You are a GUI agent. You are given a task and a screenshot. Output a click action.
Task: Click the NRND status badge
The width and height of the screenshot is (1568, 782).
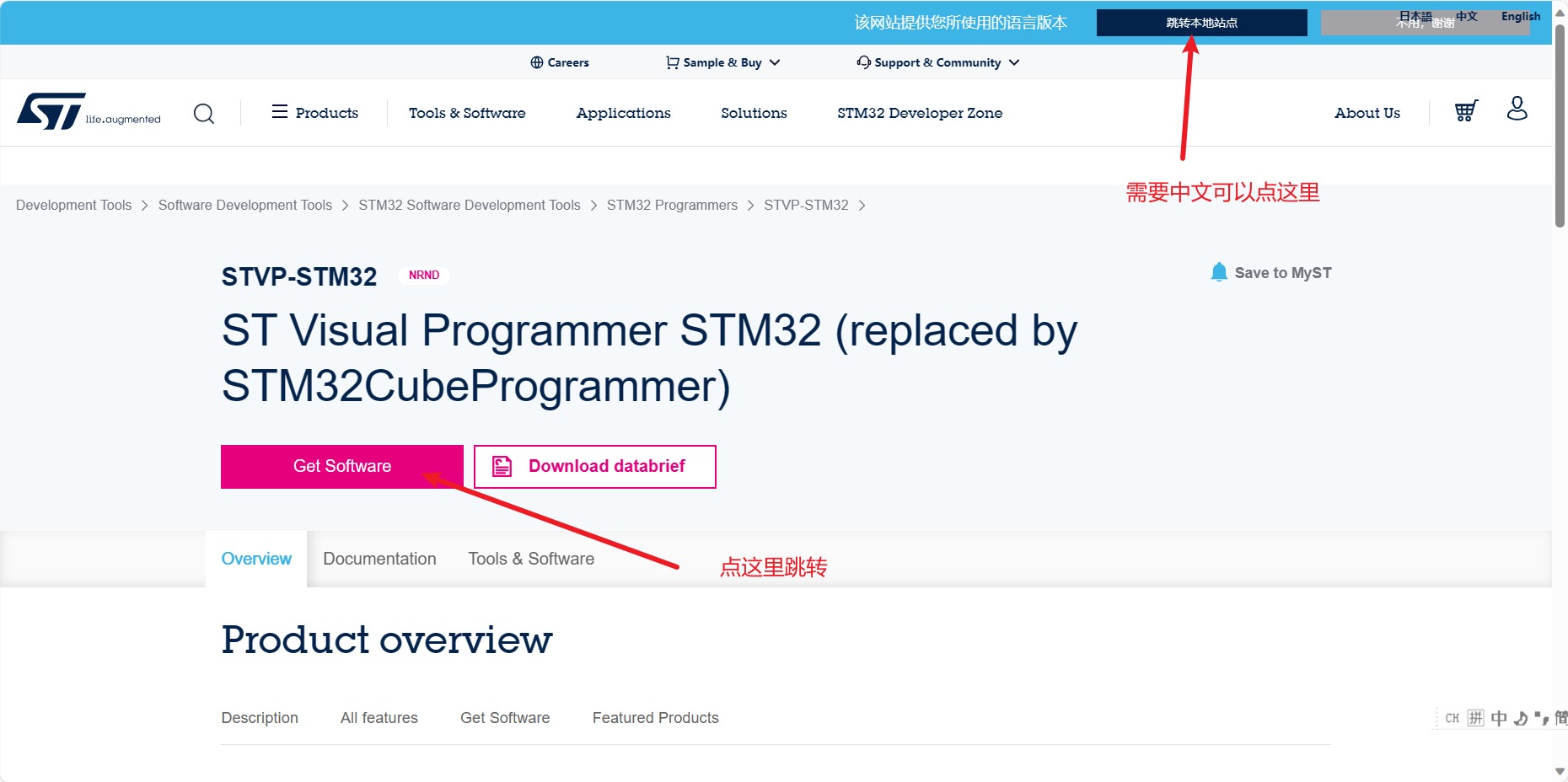click(424, 275)
